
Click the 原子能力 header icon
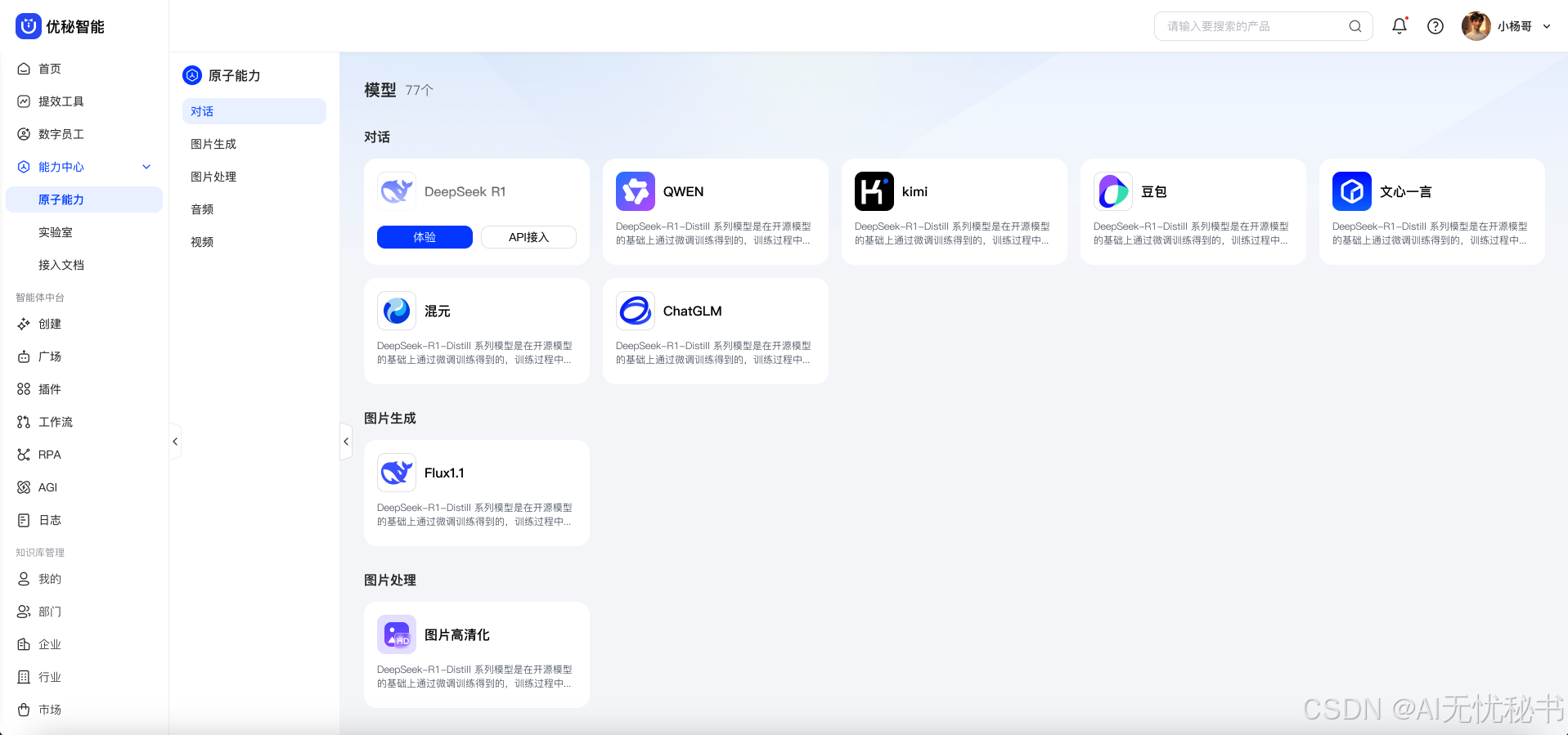[x=192, y=75]
